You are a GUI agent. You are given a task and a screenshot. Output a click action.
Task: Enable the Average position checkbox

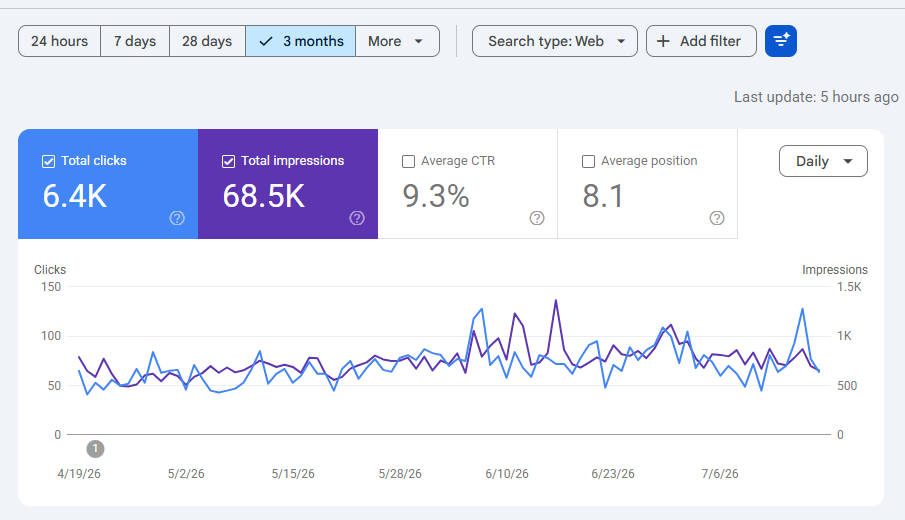coord(588,162)
